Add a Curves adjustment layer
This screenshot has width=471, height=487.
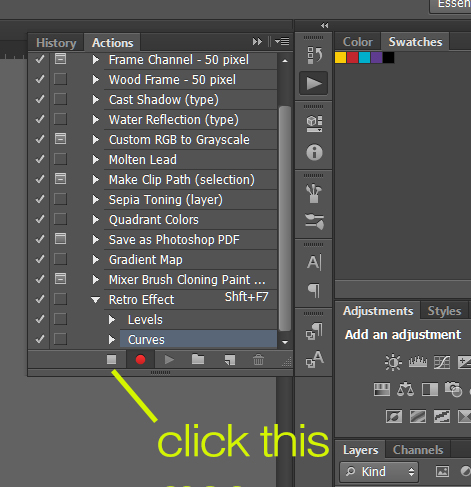(x=442, y=362)
